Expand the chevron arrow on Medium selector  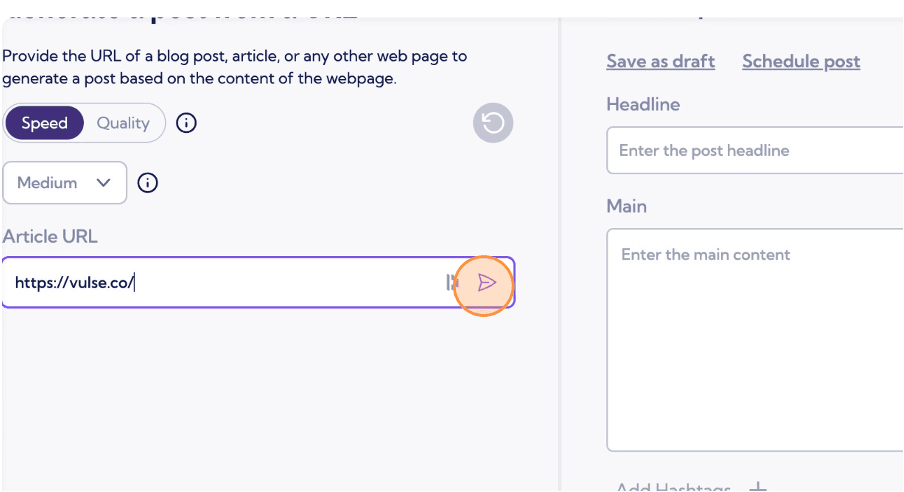104,183
